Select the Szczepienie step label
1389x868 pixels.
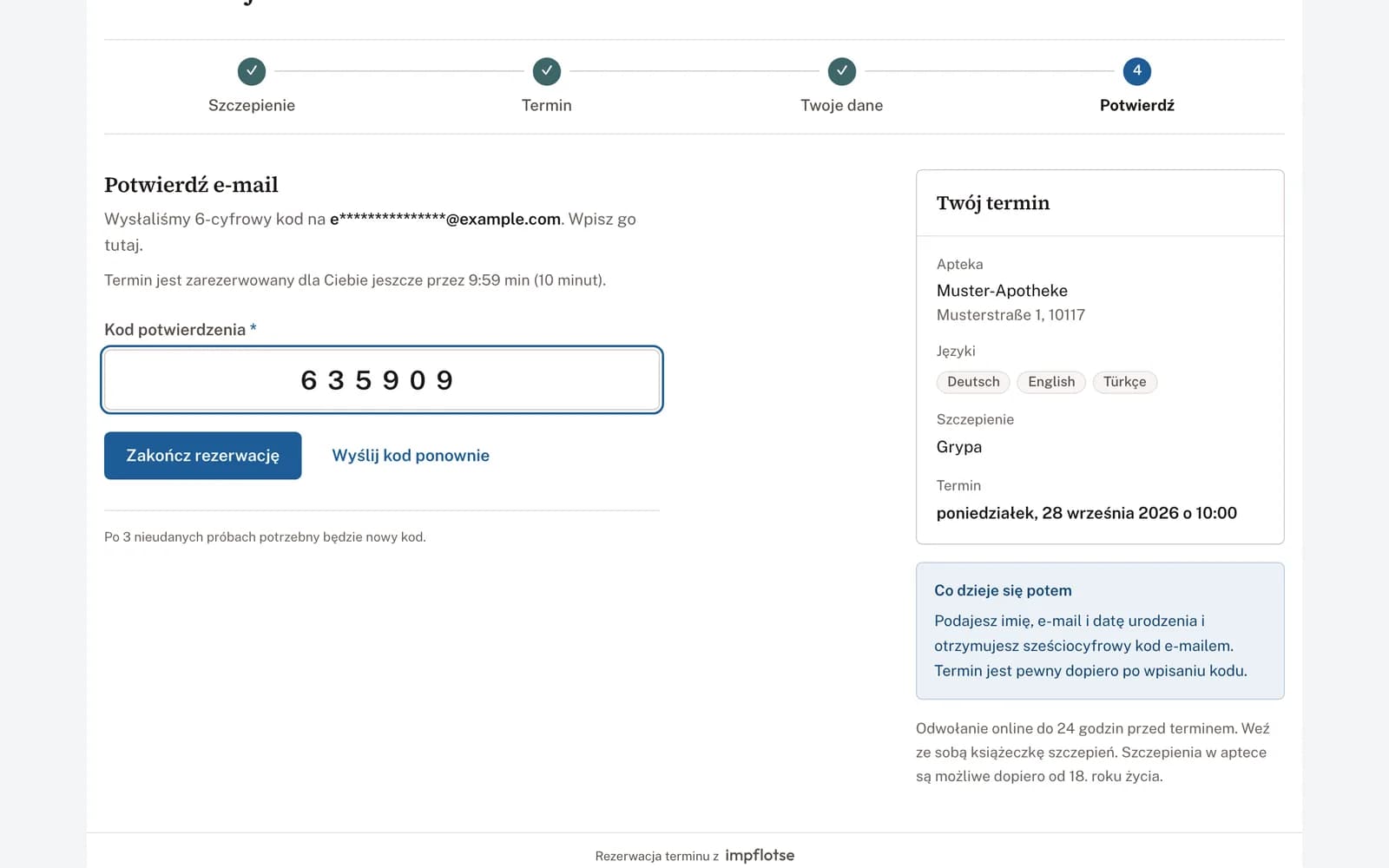252,105
